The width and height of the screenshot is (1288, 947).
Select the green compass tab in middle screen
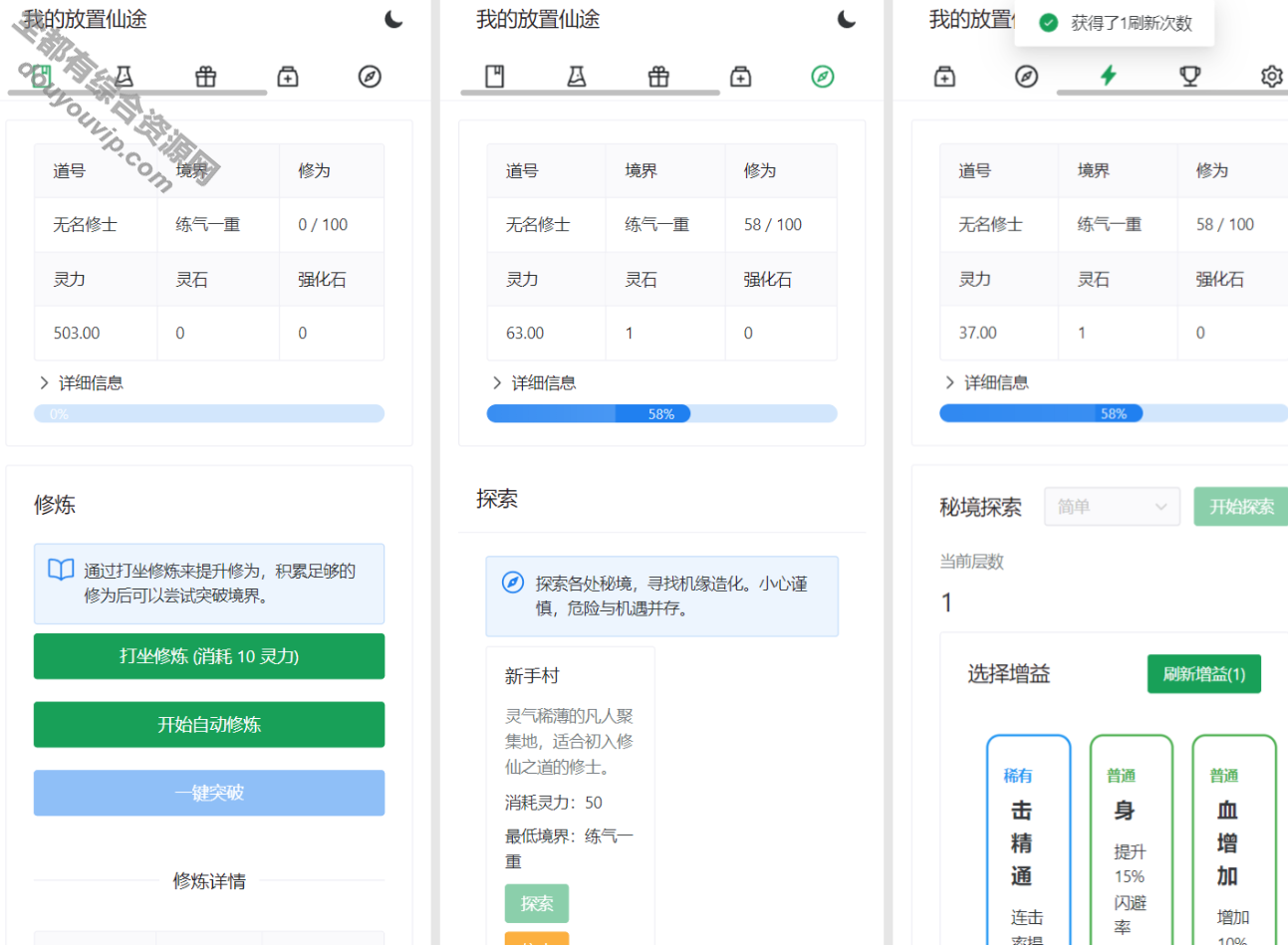click(823, 76)
